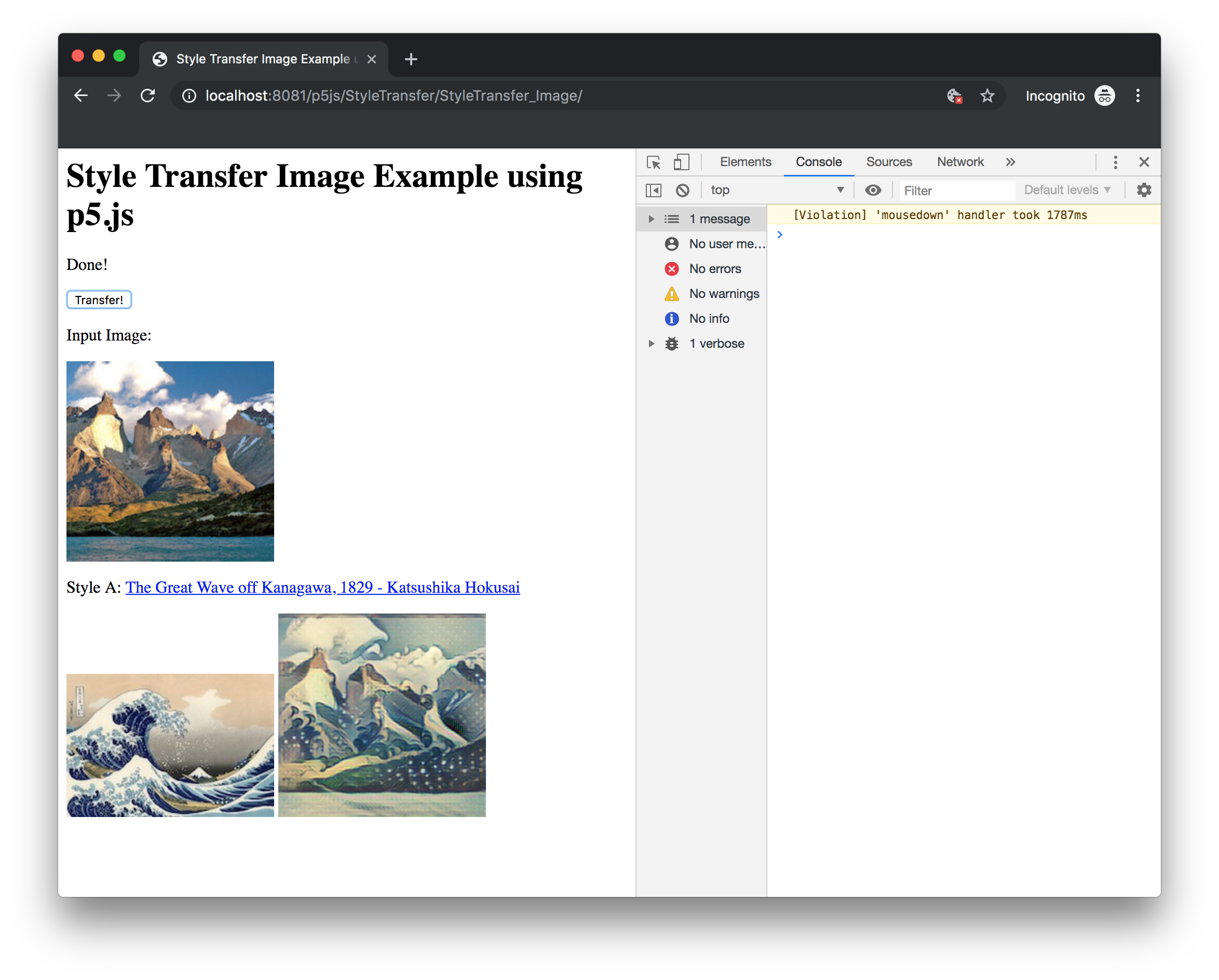Toggle the device toolbar icon
This screenshot has width=1219, height=980.
[681, 162]
